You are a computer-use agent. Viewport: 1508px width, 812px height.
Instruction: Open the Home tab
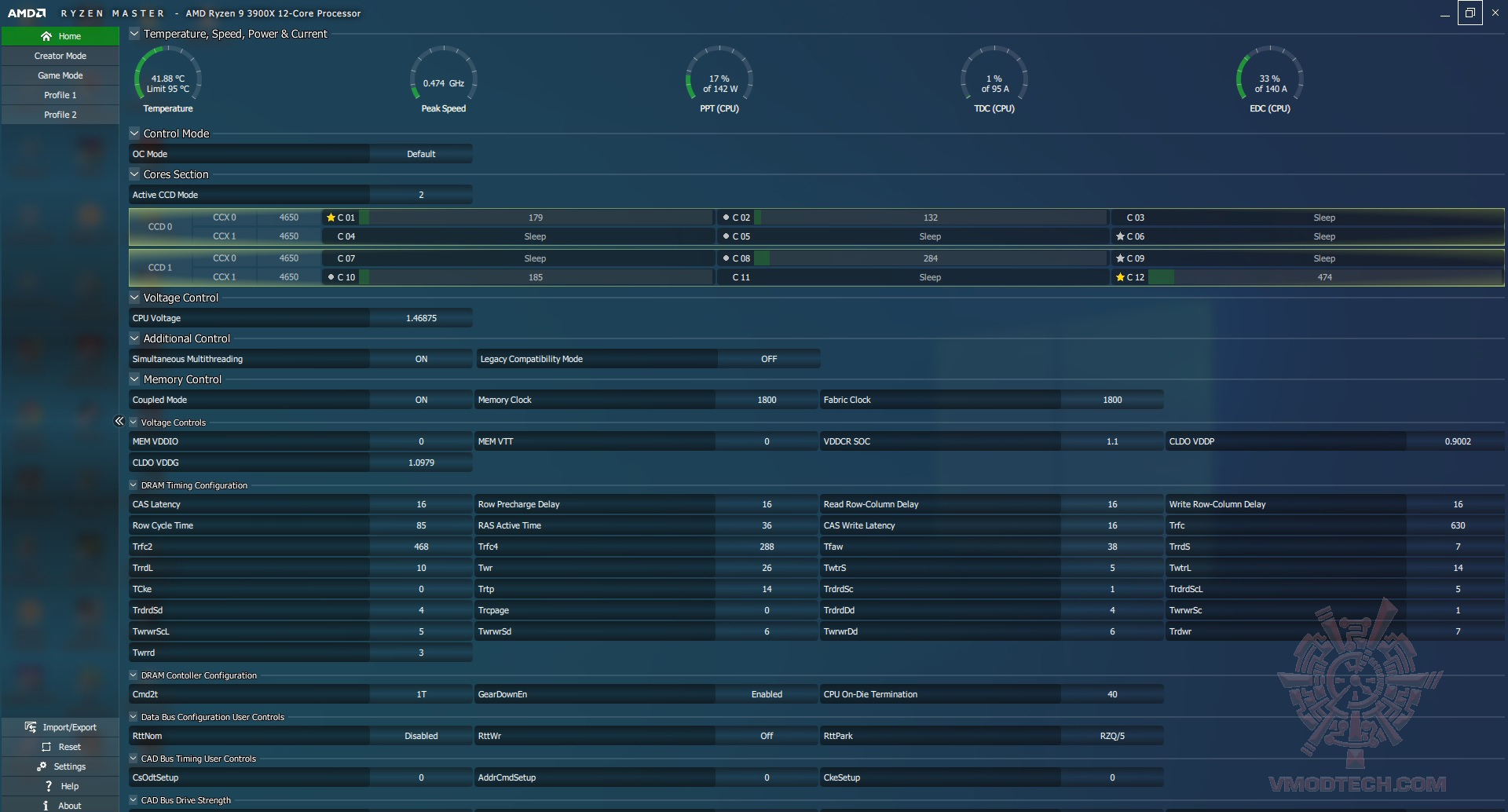point(60,36)
